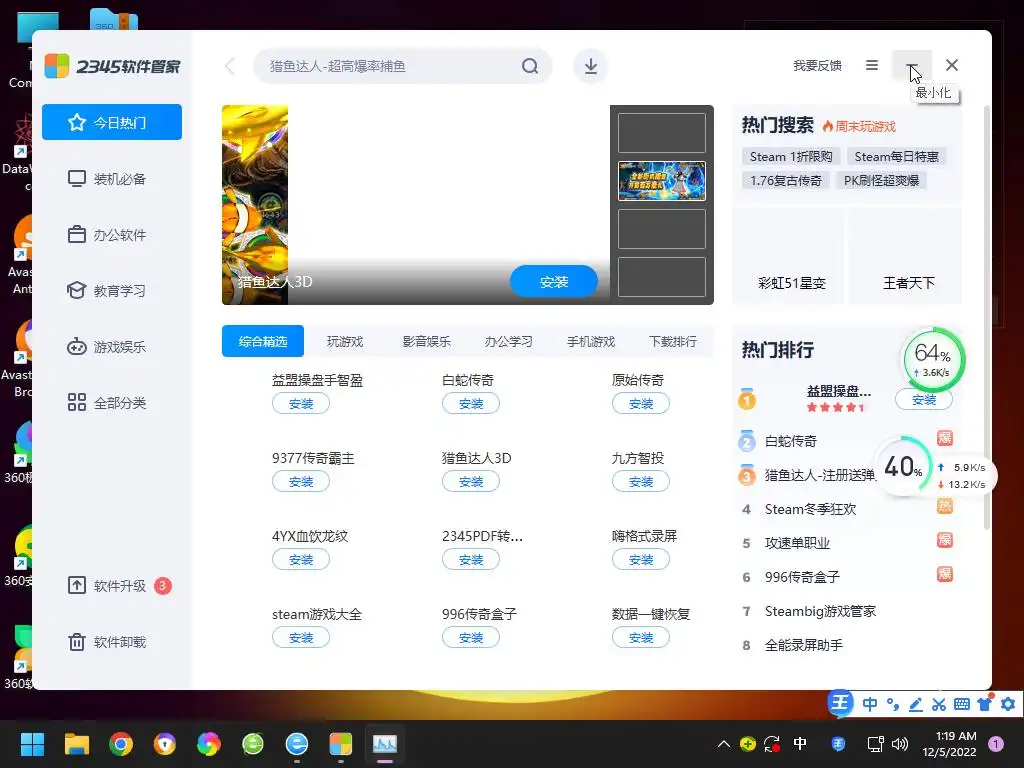Click the 周末玩游戏 flame link
Image resolution: width=1024 pixels, height=768 pixels.
pyautogui.click(x=859, y=126)
